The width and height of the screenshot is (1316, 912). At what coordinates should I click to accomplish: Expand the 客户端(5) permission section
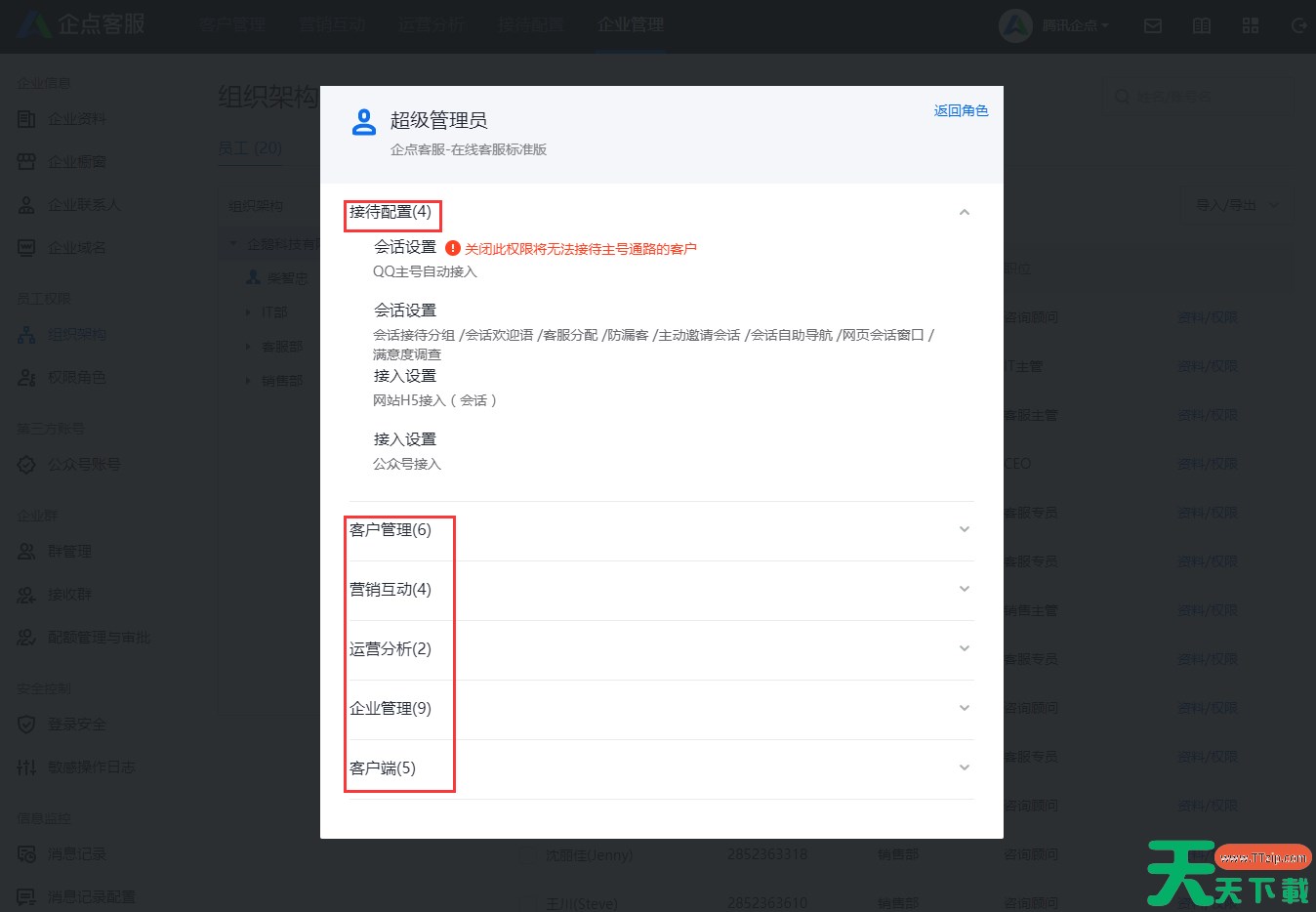click(964, 768)
